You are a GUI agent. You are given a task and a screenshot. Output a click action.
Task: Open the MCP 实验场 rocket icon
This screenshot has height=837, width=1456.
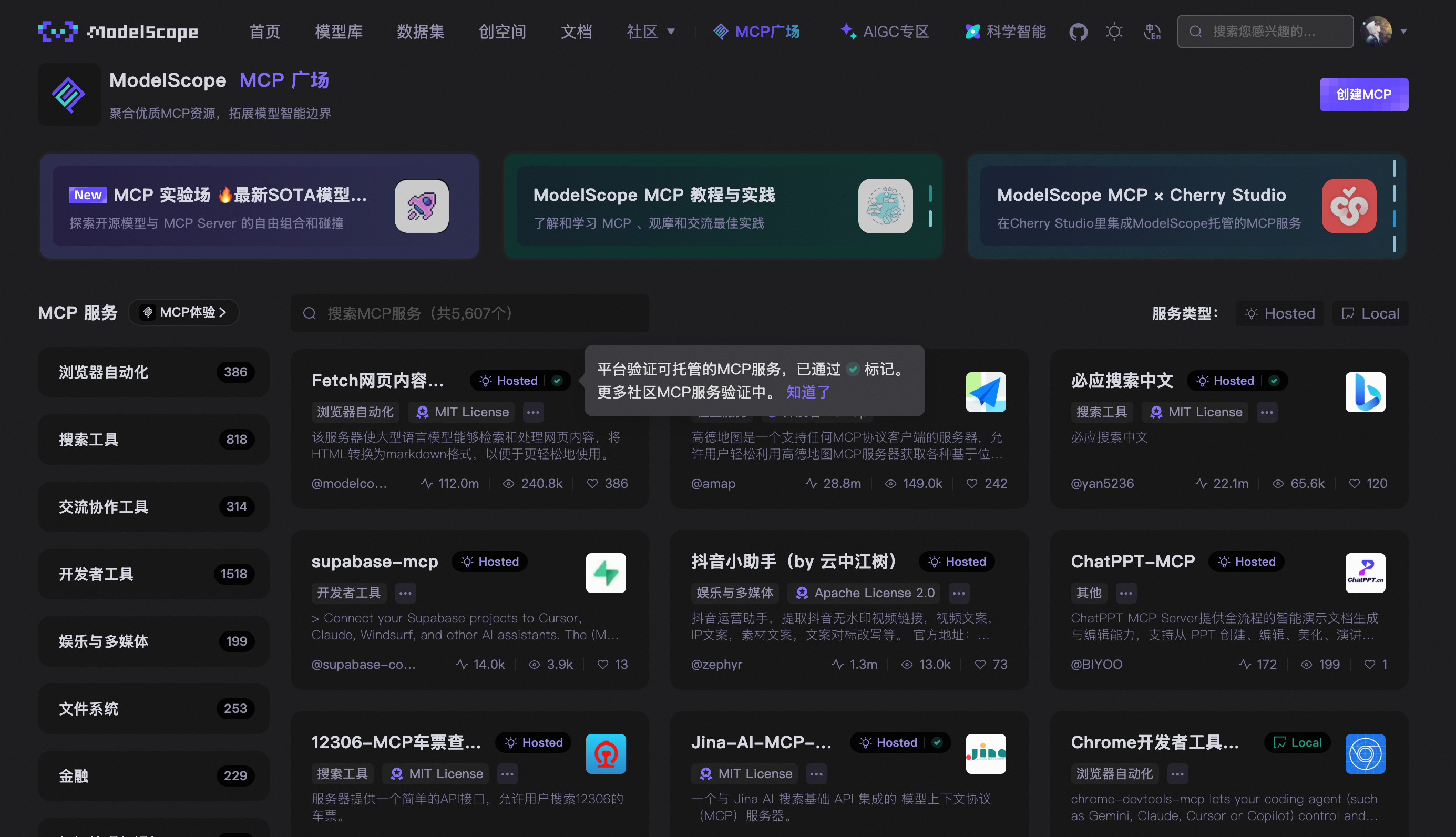coord(422,206)
